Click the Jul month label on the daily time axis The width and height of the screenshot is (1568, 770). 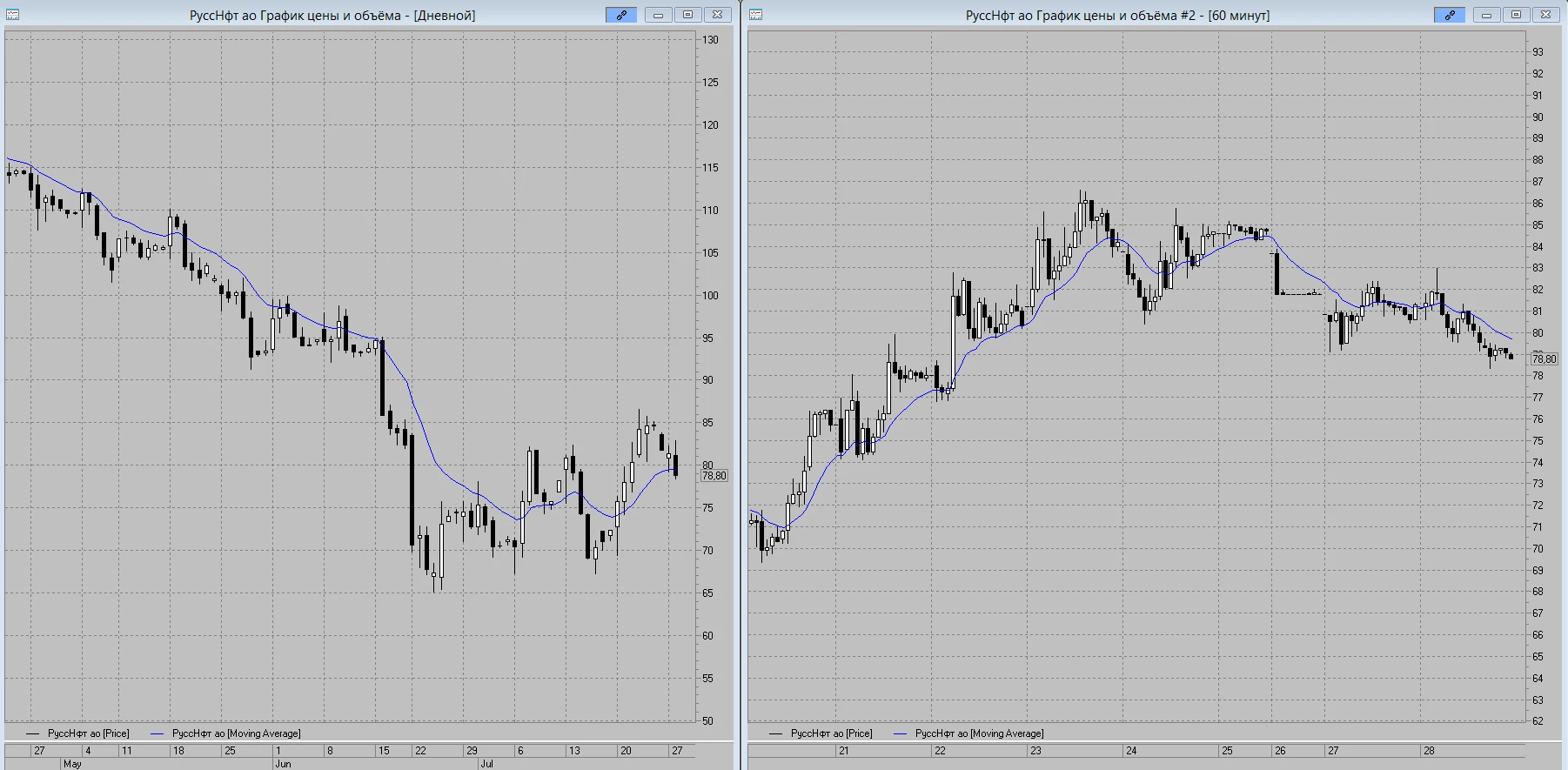(486, 764)
